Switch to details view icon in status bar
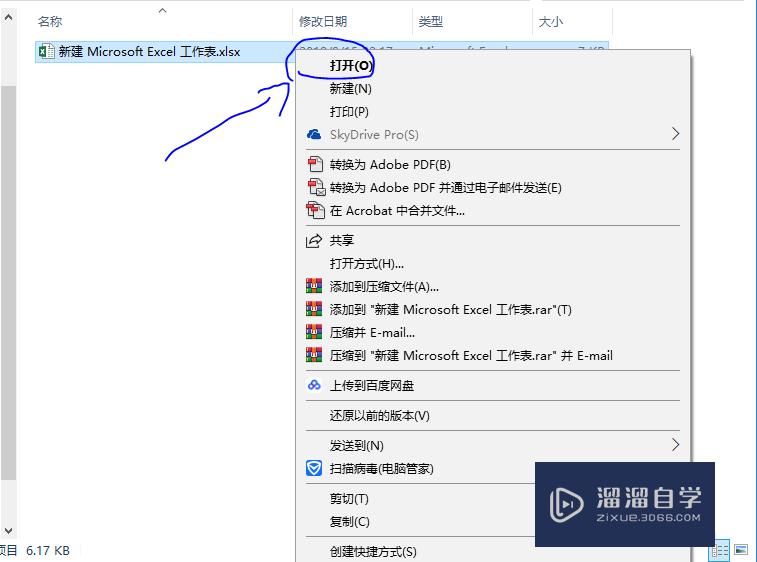 (719, 550)
